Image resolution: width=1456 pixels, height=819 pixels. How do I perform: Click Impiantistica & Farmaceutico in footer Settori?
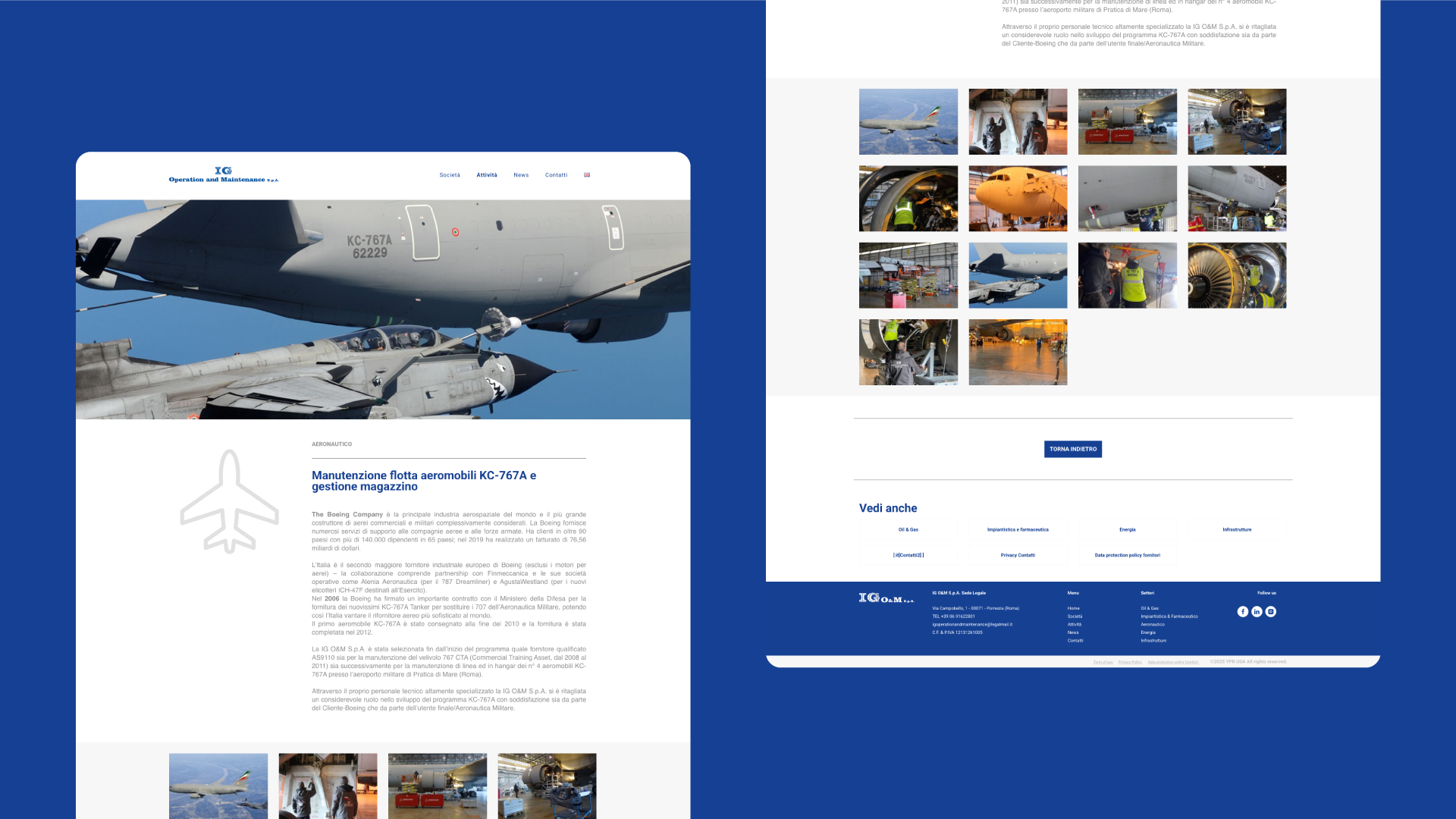(x=1169, y=617)
